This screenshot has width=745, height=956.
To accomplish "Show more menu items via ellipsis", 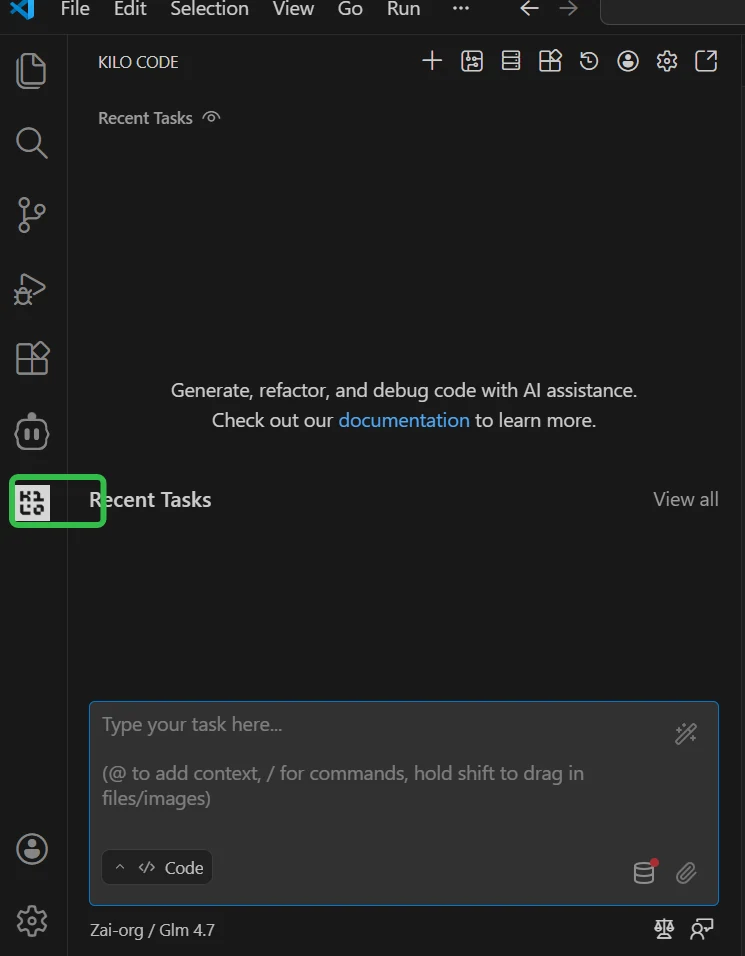I will pyautogui.click(x=461, y=9).
